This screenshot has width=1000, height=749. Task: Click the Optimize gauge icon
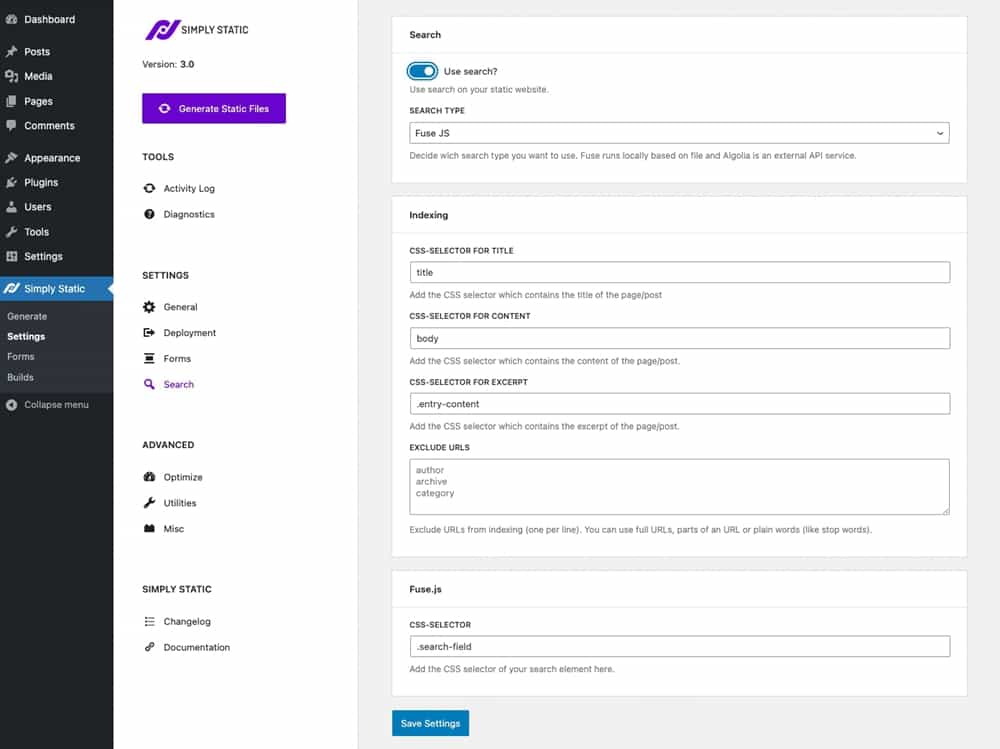coord(149,477)
